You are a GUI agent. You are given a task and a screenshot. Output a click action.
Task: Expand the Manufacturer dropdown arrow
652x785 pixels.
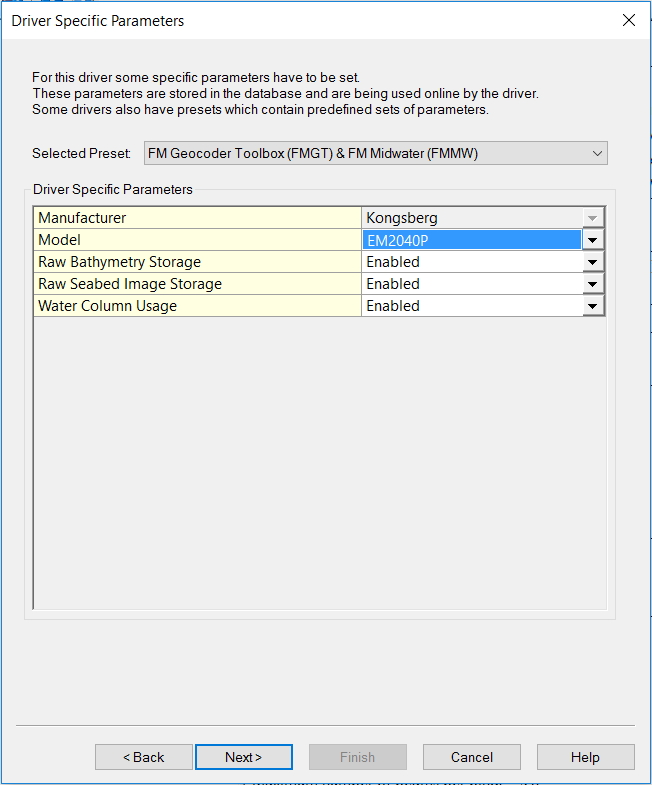tap(593, 218)
